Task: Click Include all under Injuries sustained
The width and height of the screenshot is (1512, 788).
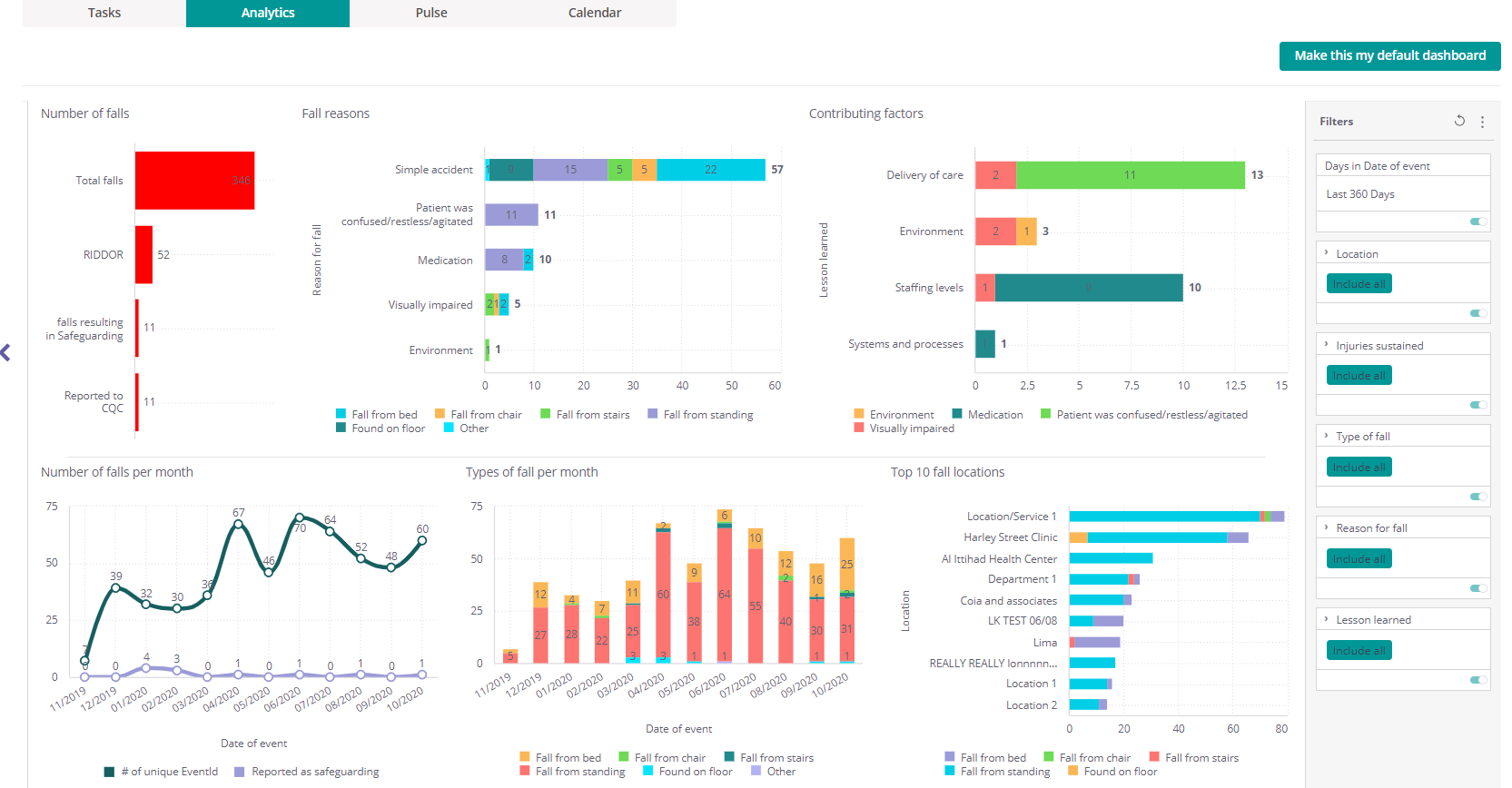Action: click(1359, 376)
